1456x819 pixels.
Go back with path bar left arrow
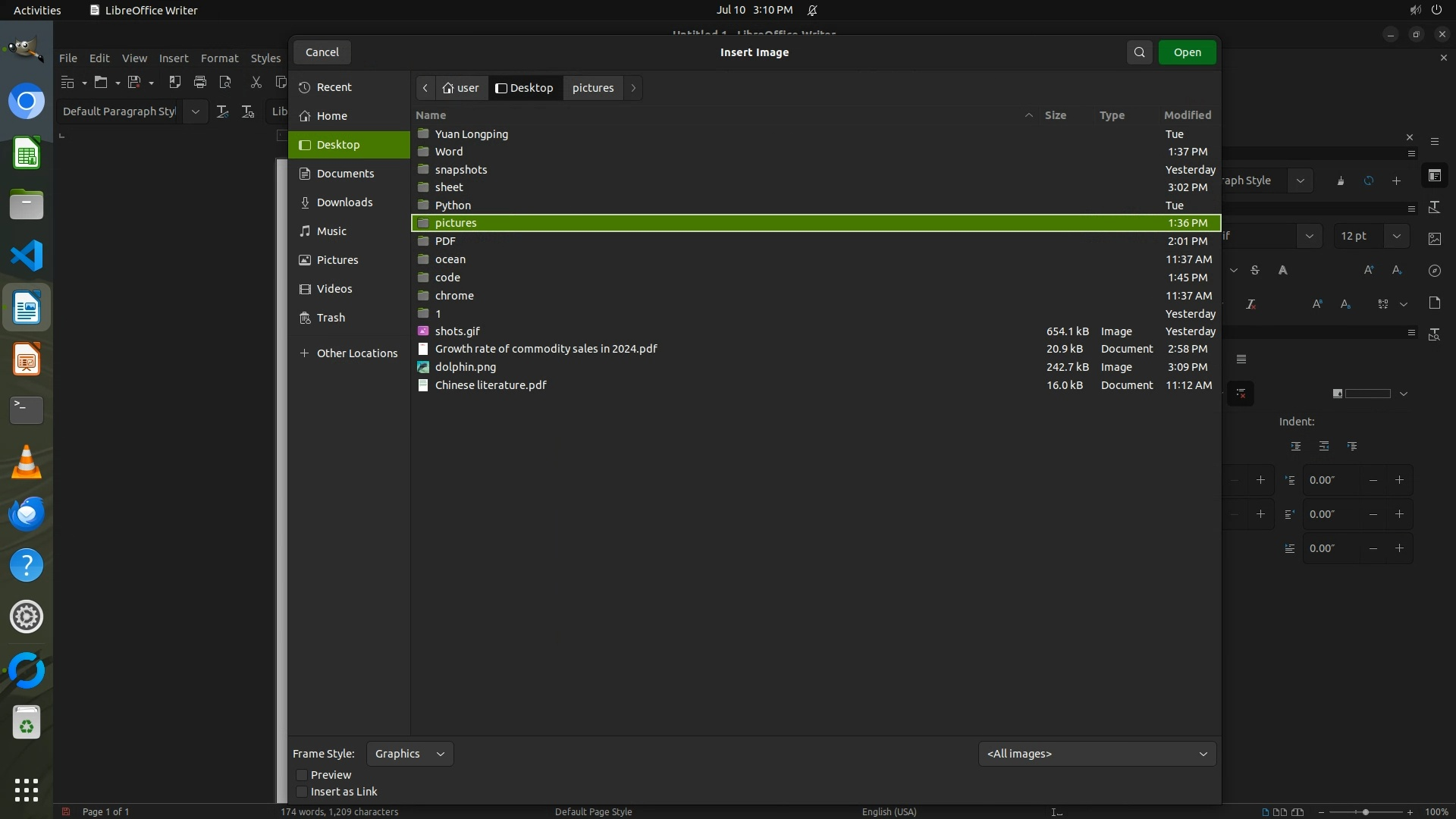[x=425, y=88]
